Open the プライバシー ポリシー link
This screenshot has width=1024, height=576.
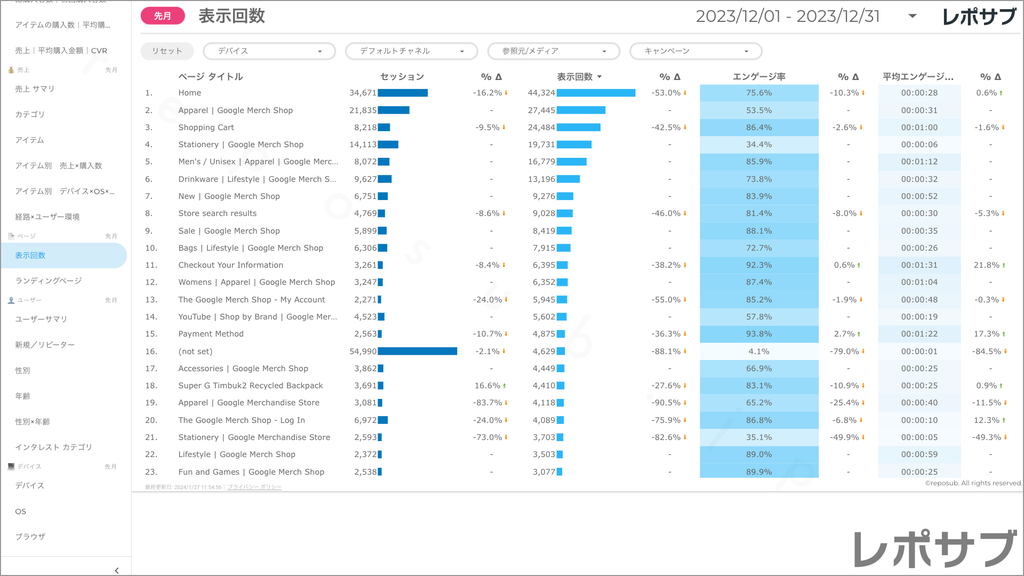point(254,487)
